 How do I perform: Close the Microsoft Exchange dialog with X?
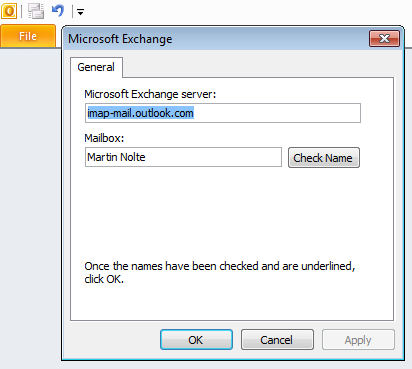pyautogui.click(x=384, y=38)
